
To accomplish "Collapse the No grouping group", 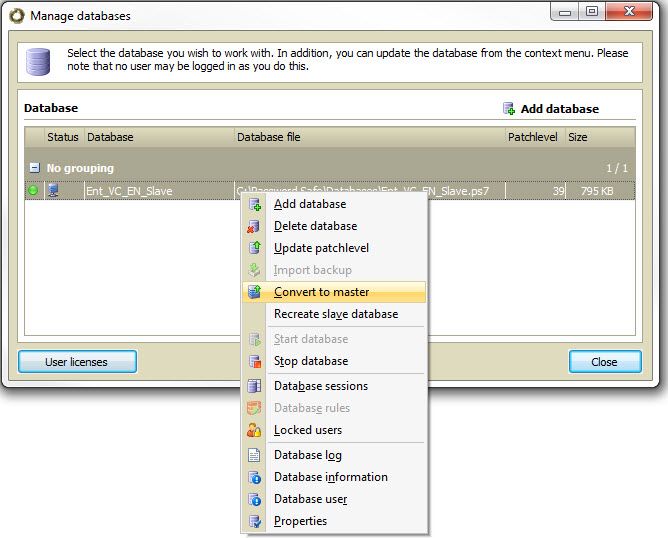I will coord(35,168).
